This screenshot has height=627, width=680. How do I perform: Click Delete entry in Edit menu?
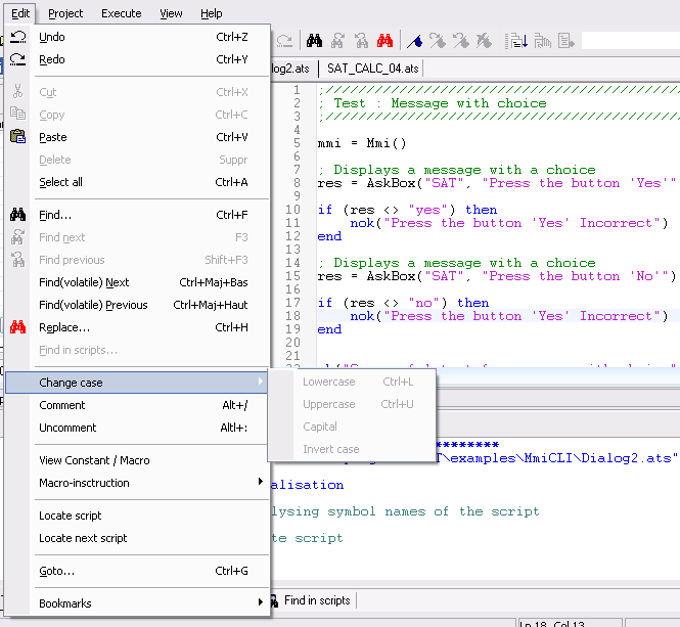[137, 160]
